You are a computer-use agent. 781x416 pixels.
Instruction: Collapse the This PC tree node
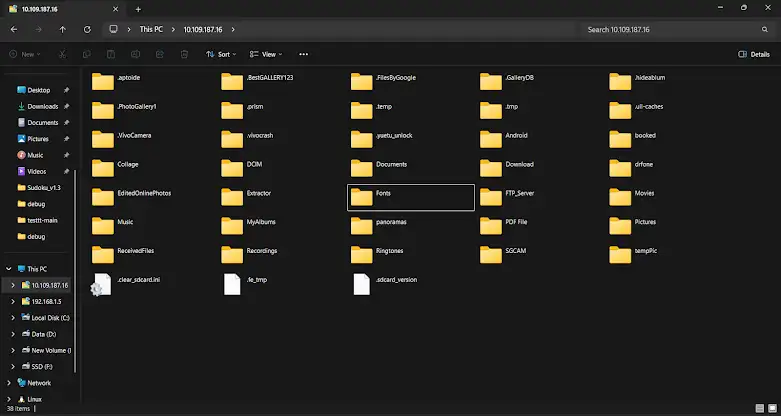pos(8,269)
